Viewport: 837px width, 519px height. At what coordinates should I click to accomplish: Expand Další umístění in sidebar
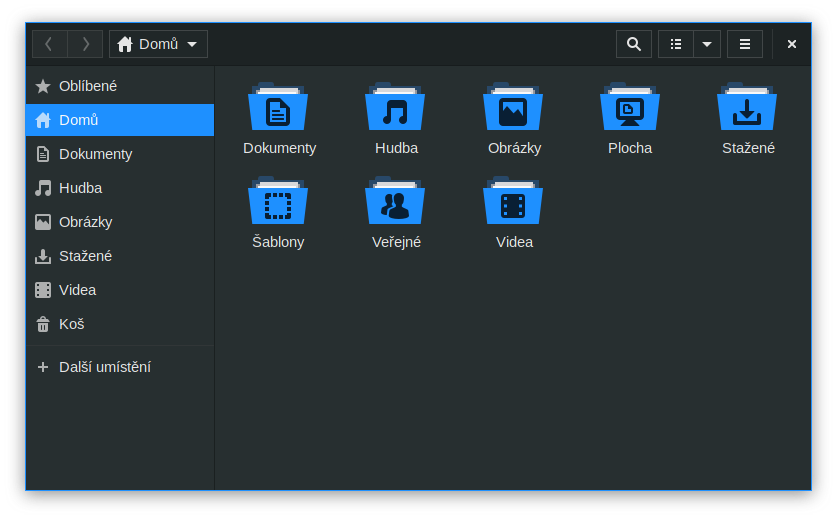pyautogui.click(x=120, y=367)
